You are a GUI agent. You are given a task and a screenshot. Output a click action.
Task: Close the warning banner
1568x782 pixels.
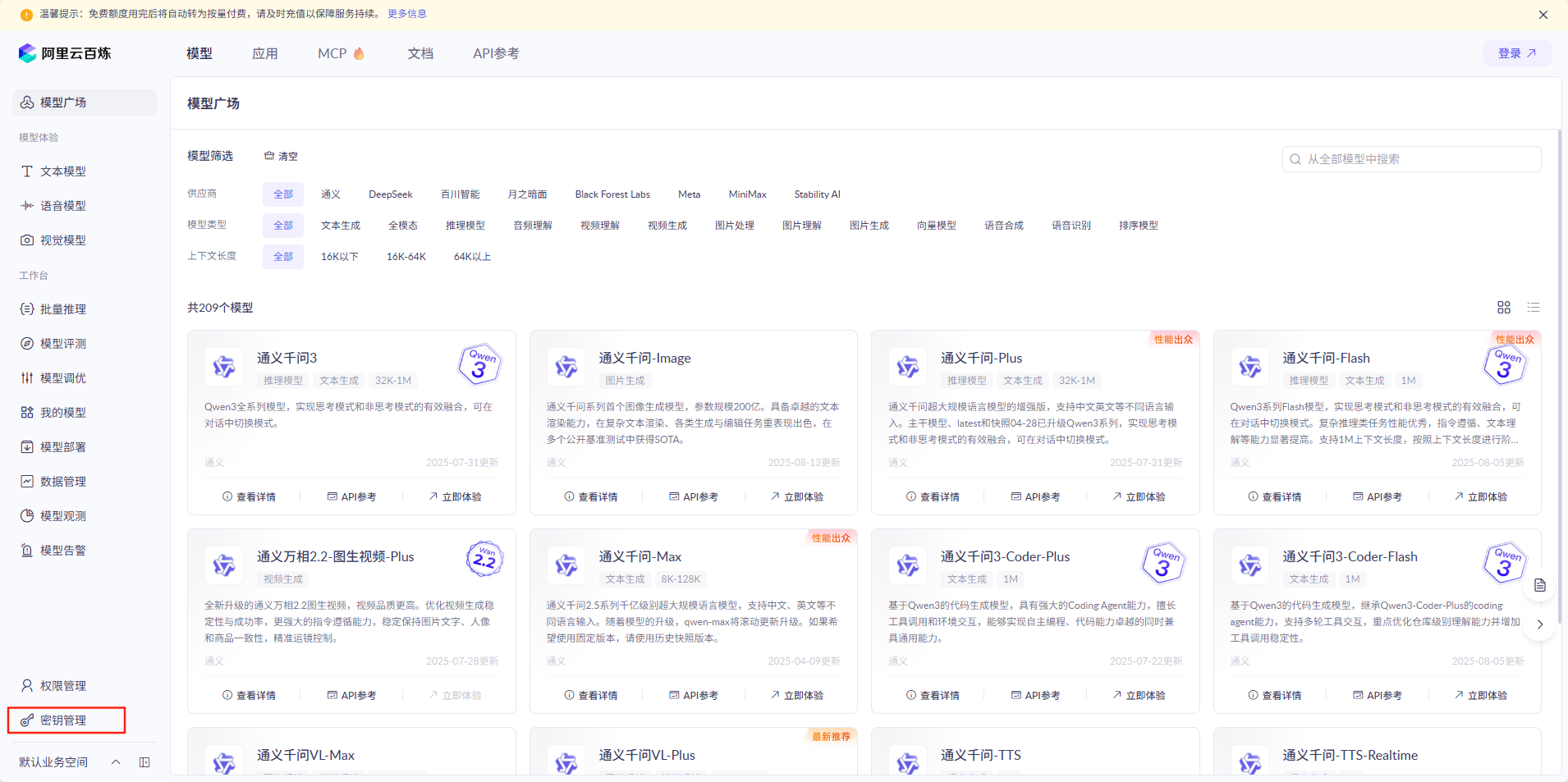(1543, 15)
